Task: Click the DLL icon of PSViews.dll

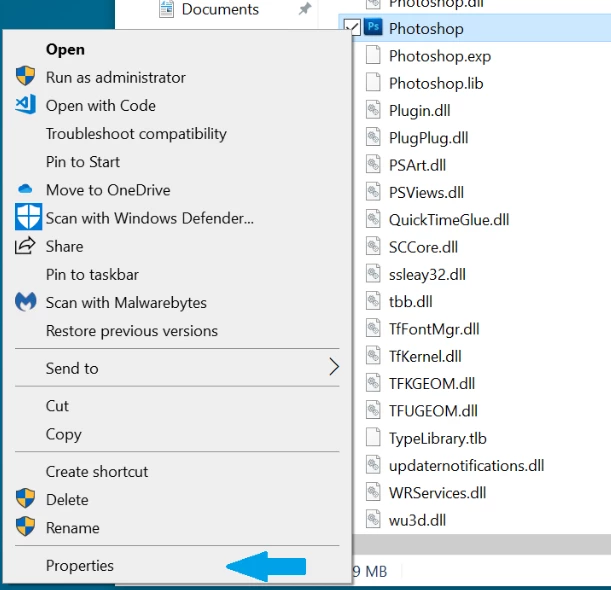Action: [x=373, y=191]
